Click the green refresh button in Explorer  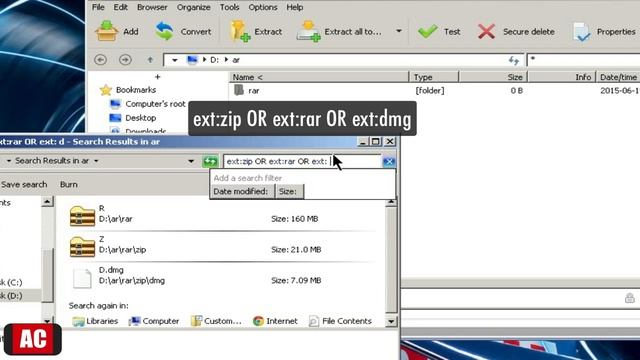[210, 162]
